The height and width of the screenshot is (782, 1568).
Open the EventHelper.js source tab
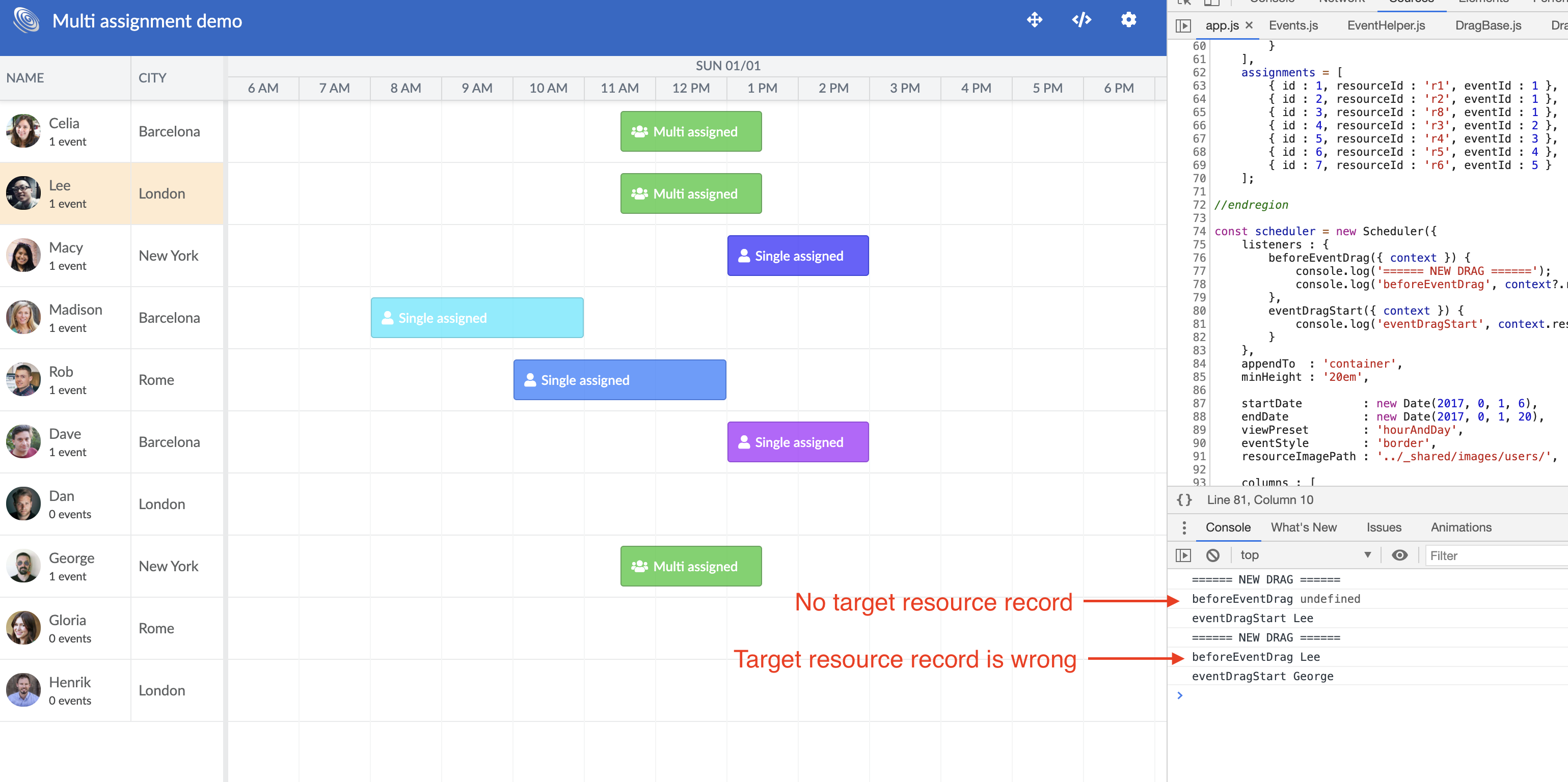coord(1386,25)
